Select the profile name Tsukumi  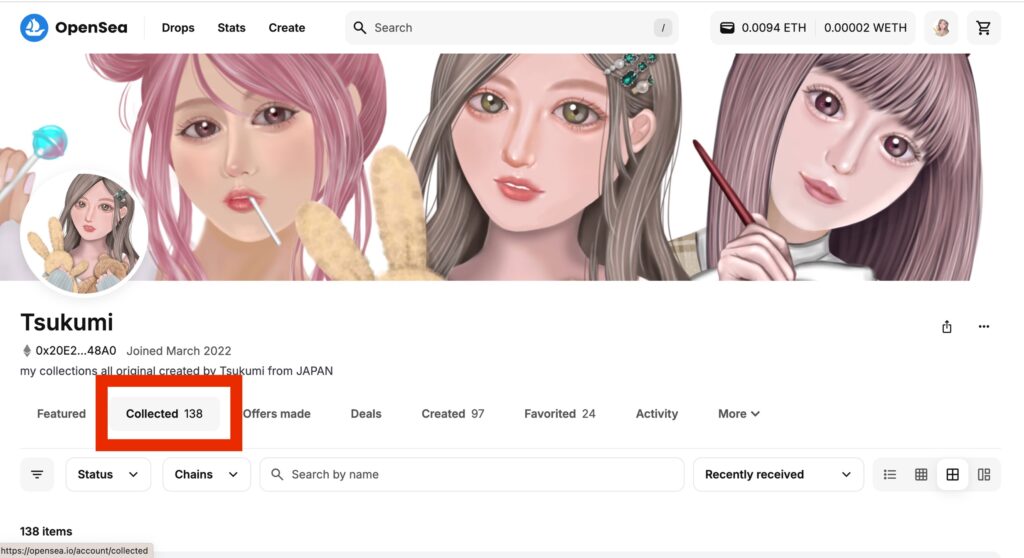(x=67, y=322)
